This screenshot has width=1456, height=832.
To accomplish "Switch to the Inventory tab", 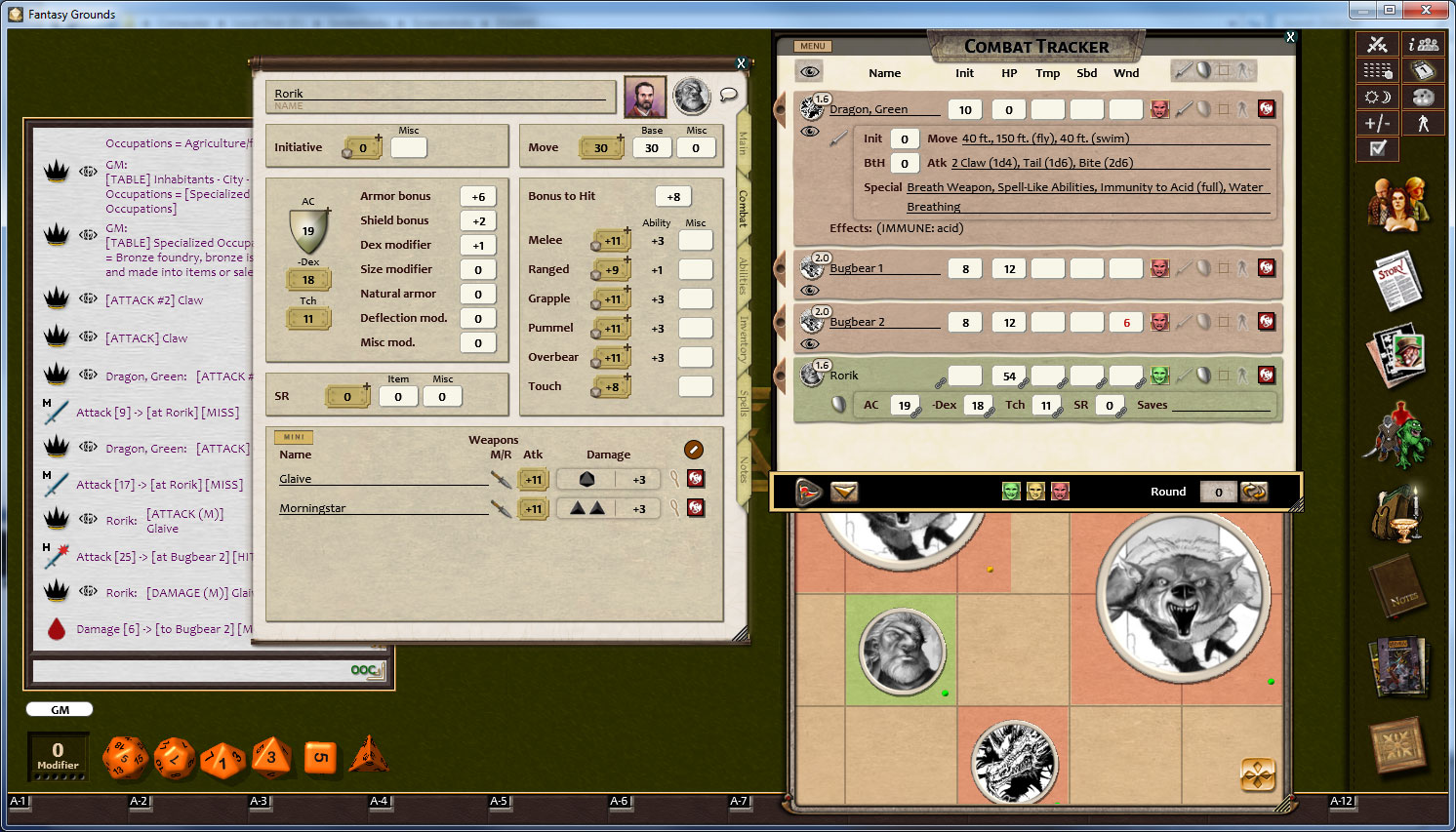I will [x=744, y=338].
